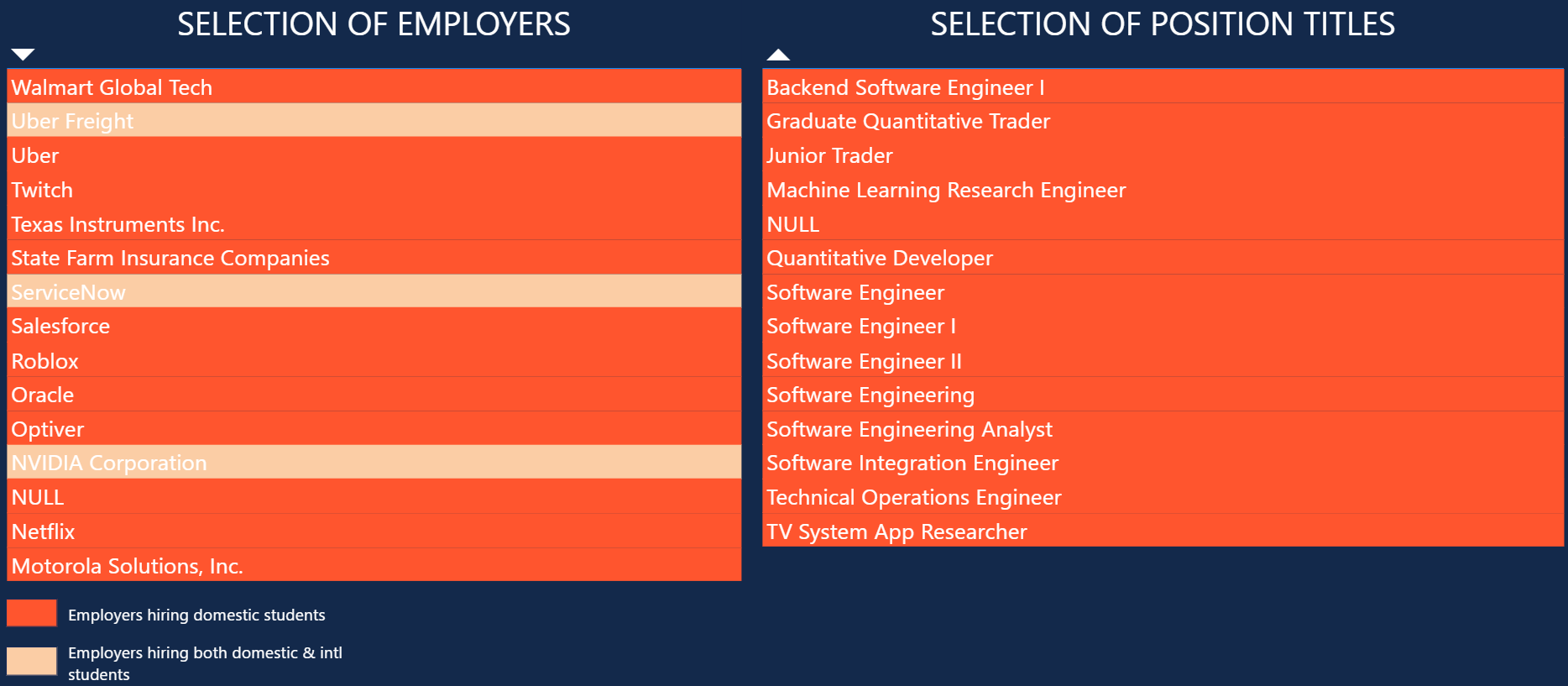The height and width of the screenshot is (686, 1568).
Task: Select Walmart Global Tech employer row
Action: click(374, 86)
